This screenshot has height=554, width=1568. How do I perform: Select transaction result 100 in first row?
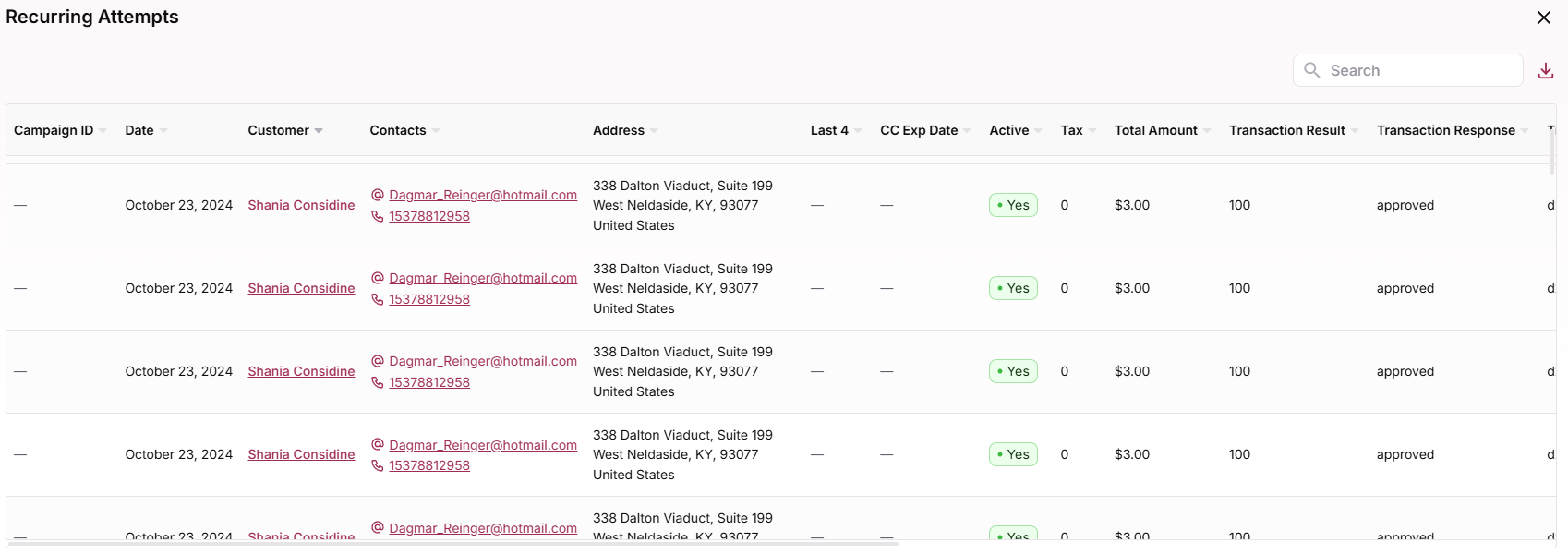point(1239,205)
